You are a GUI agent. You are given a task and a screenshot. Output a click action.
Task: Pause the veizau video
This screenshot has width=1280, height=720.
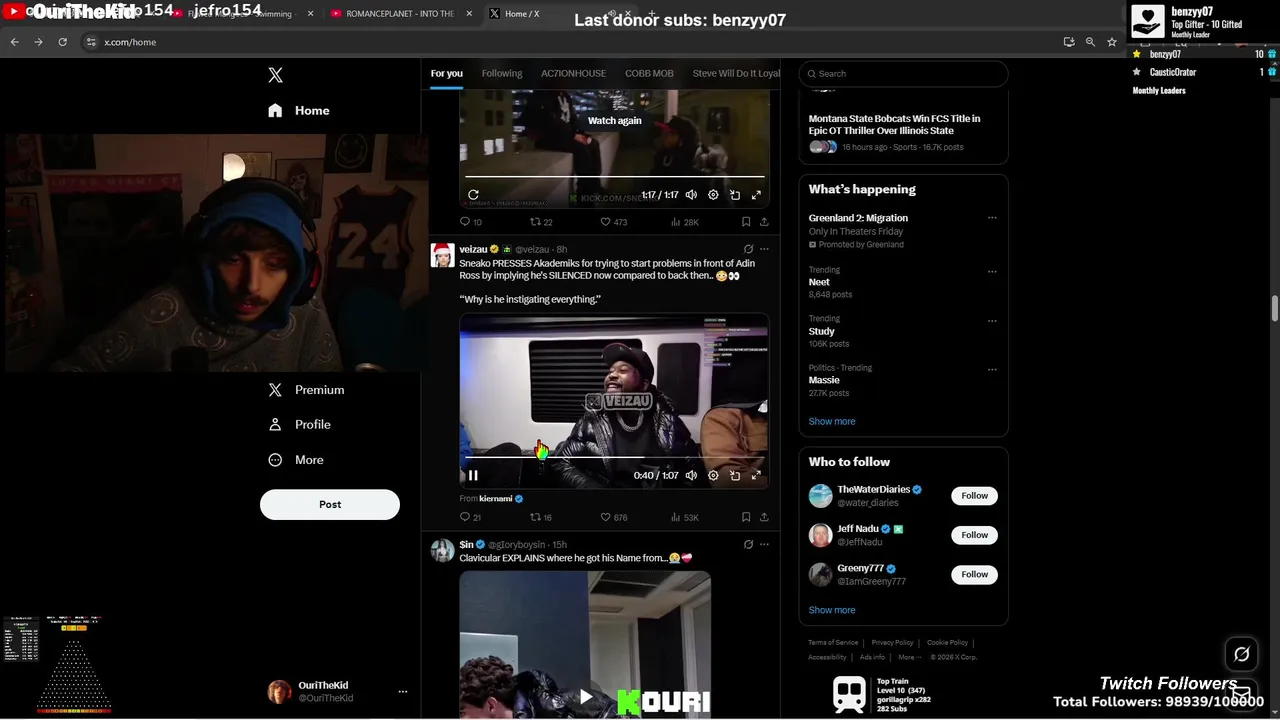click(x=473, y=475)
